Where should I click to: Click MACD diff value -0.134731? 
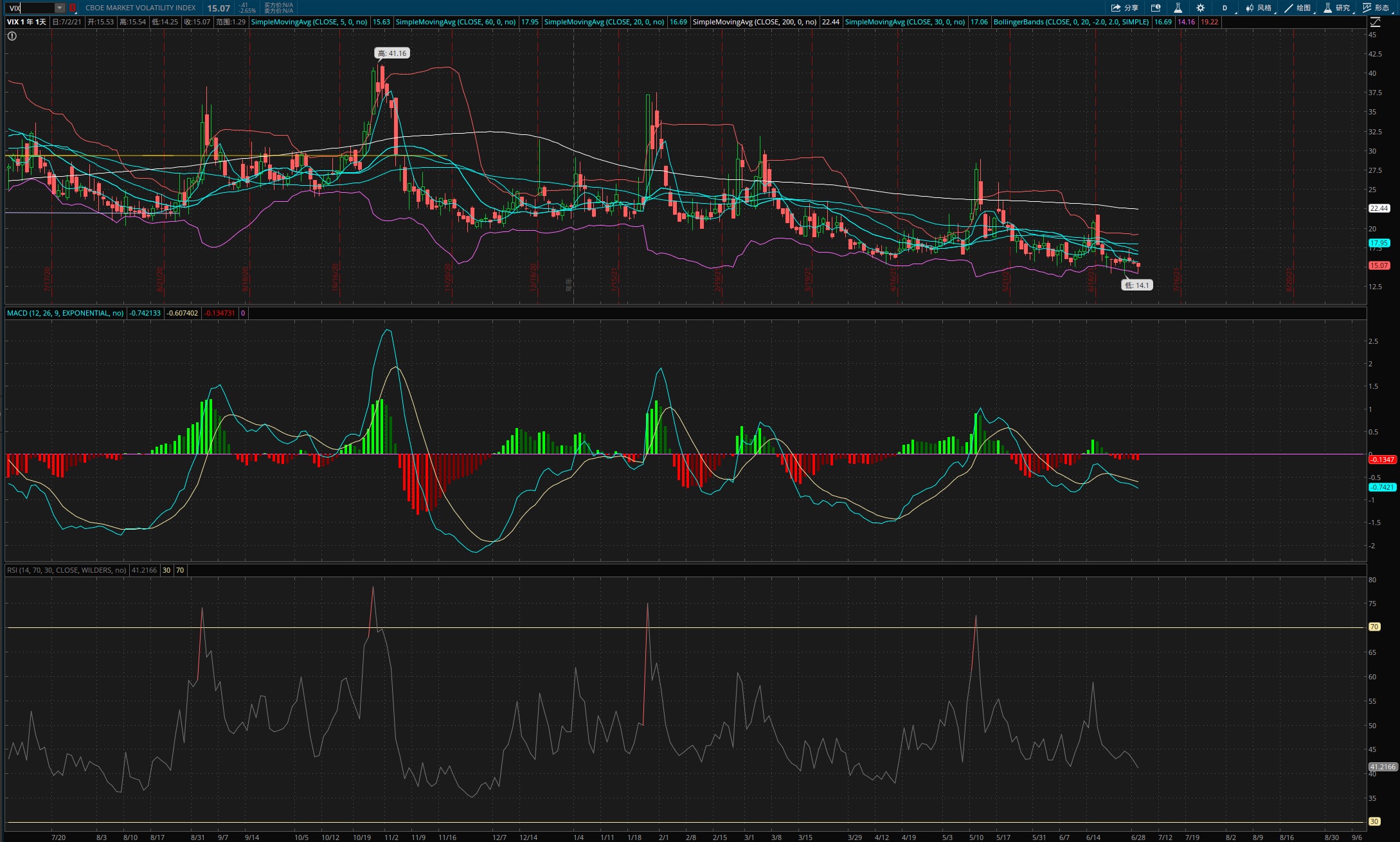pos(220,313)
